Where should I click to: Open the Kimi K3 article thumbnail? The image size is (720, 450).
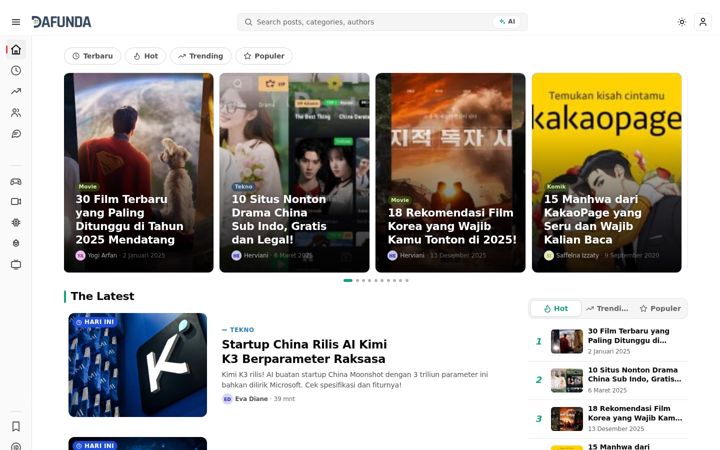coord(138,365)
